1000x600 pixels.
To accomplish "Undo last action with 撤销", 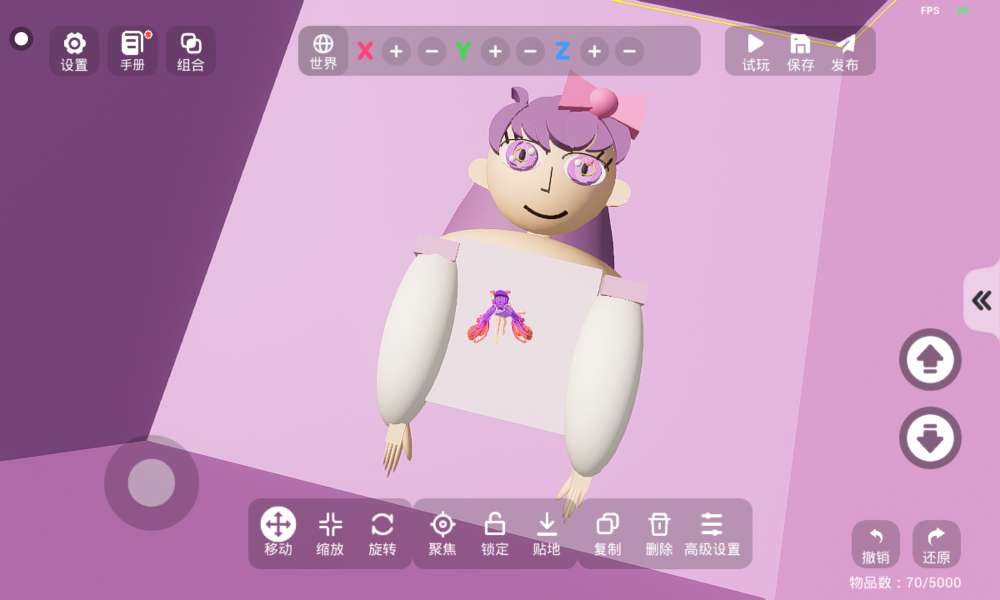I will coord(876,544).
